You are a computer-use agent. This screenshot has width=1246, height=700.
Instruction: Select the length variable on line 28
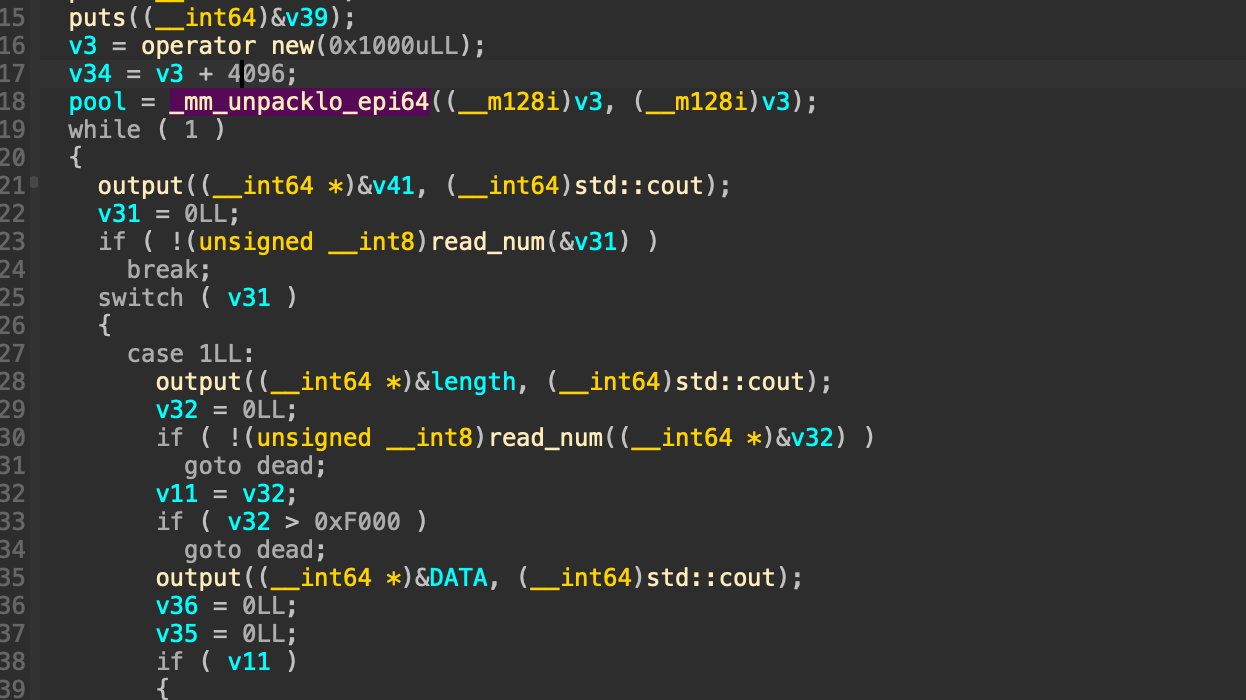[x=473, y=382]
